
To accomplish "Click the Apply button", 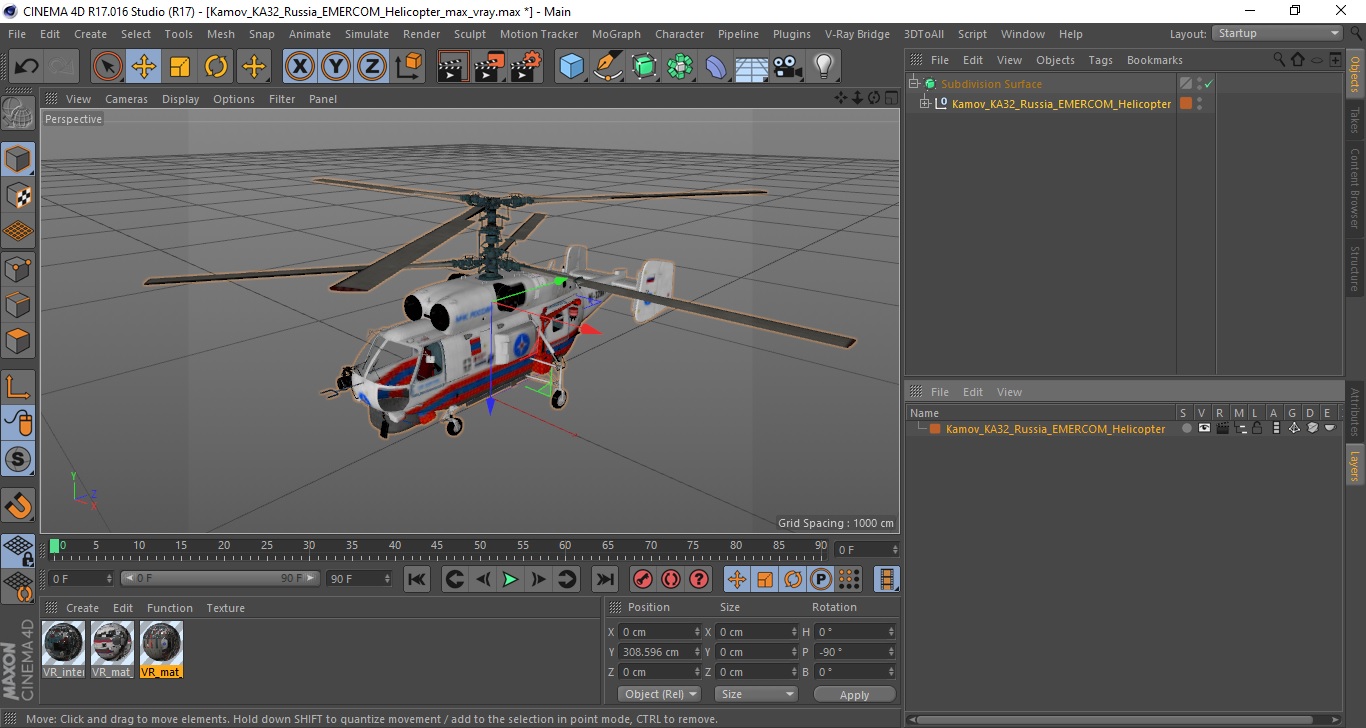I will coord(854,694).
